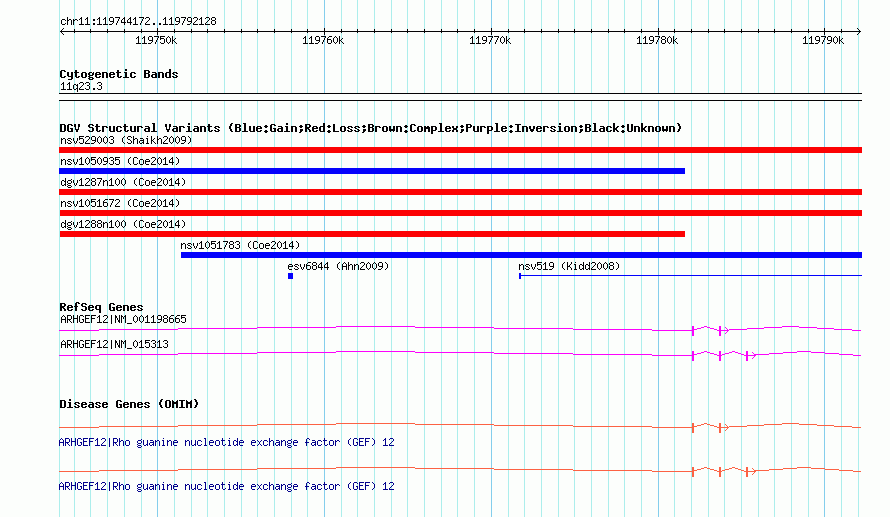Click the dgv1288n100 (Coe2014) label
The width and height of the screenshot is (890, 517).
[x=123, y=224]
